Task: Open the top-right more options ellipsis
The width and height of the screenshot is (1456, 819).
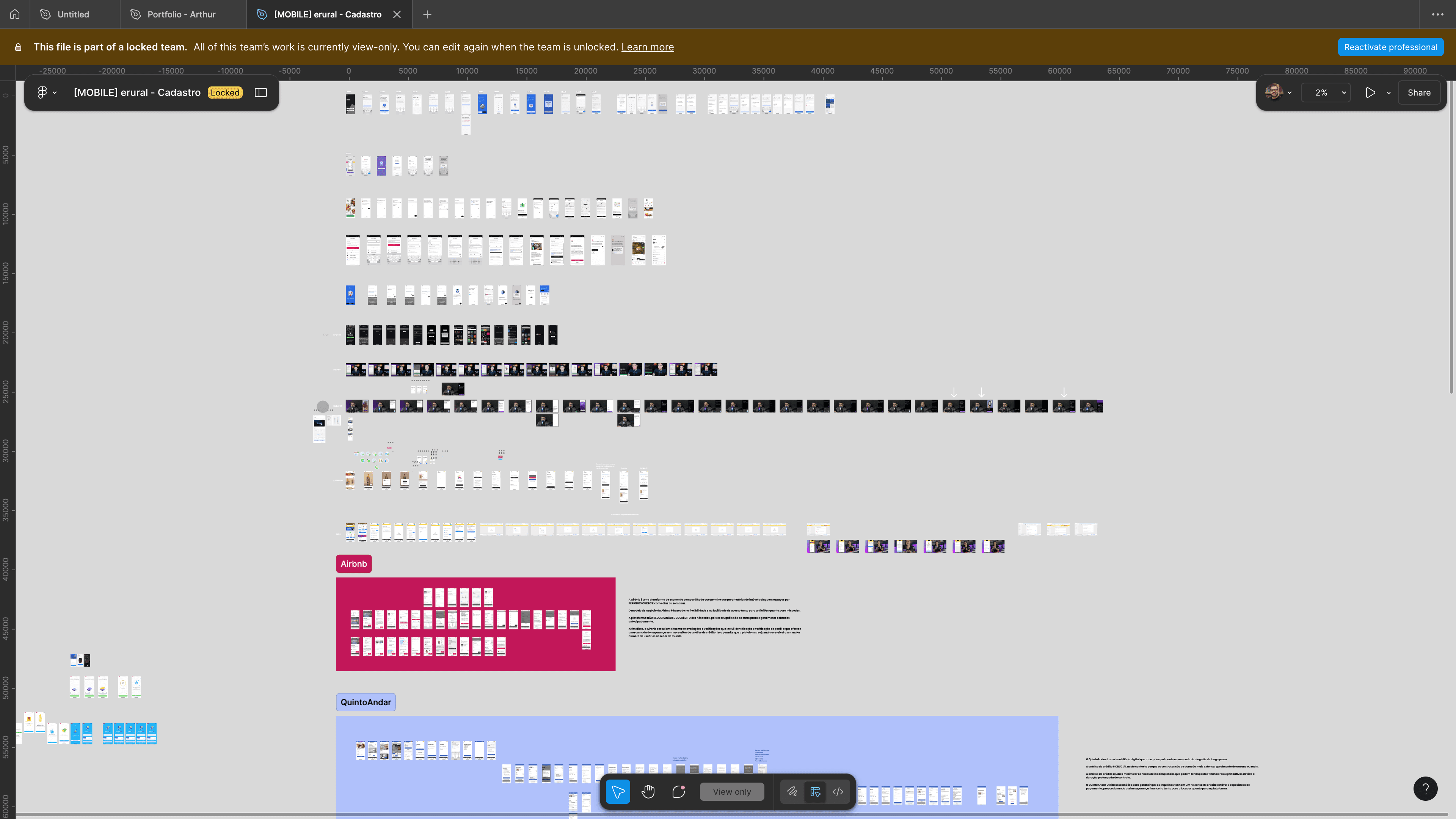Action: [x=1437, y=14]
